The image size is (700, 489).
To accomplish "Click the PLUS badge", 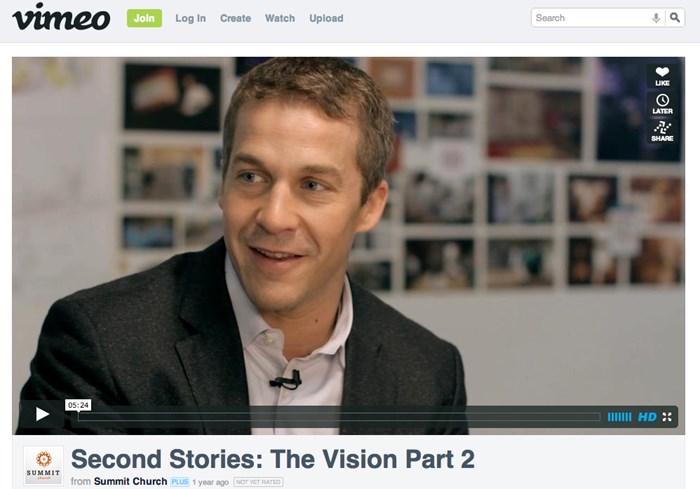I will pyautogui.click(x=180, y=482).
